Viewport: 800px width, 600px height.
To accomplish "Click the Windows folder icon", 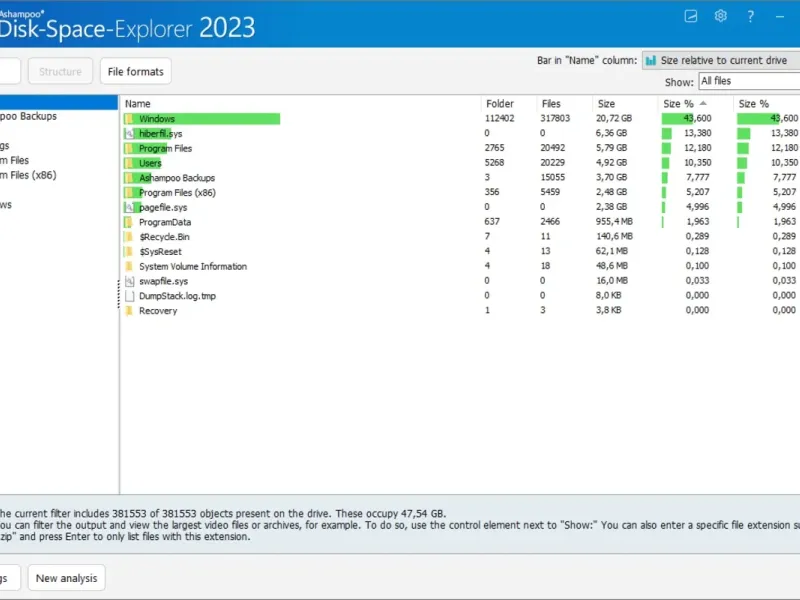I will pyautogui.click(x=129, y=119).
